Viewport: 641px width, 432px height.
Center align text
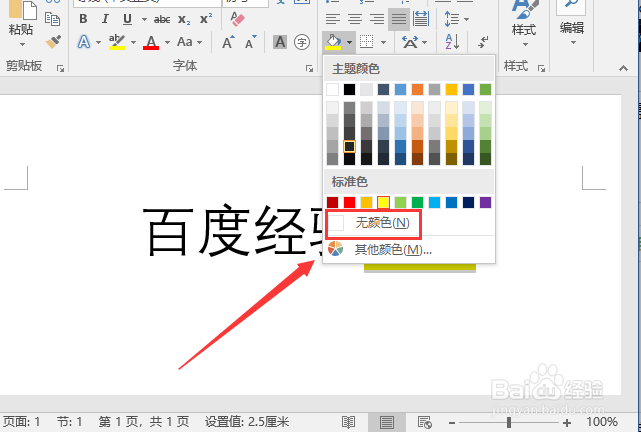[354, 19]
